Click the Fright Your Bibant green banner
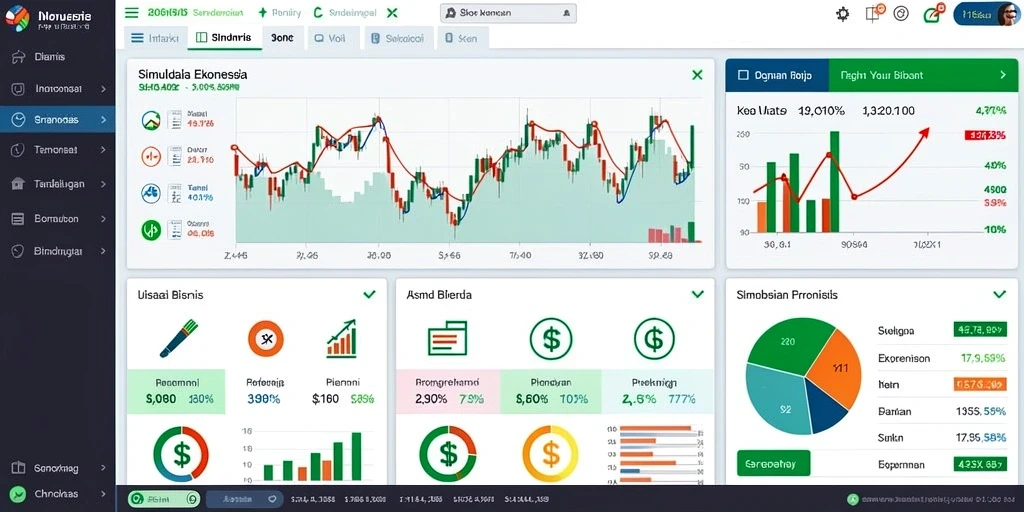This screenshot has width=1024, height=512. pos(923,75)
